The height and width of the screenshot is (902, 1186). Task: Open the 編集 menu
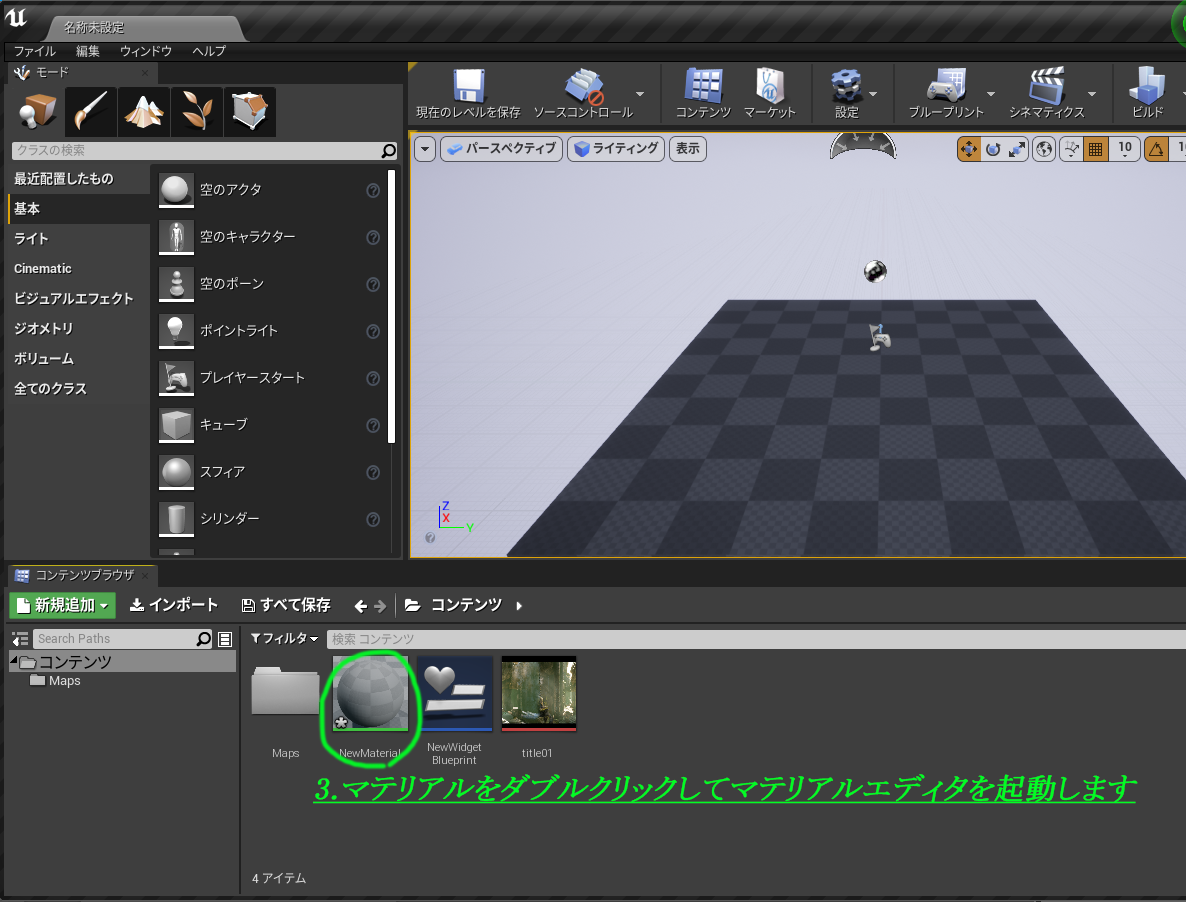point(88,51)
